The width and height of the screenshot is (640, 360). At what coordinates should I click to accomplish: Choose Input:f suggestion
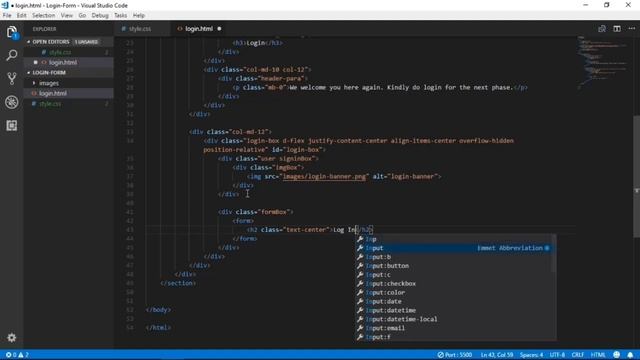[453, 337]
